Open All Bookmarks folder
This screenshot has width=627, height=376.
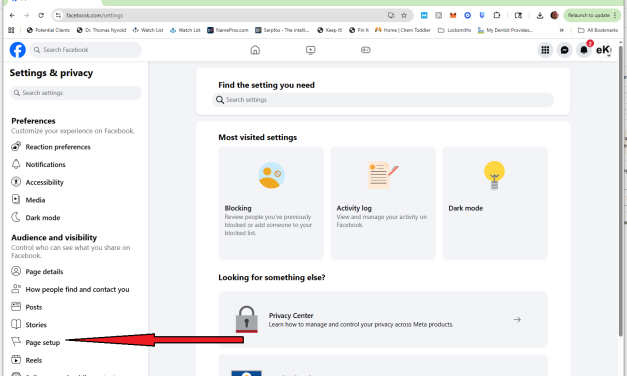point(598,30)
